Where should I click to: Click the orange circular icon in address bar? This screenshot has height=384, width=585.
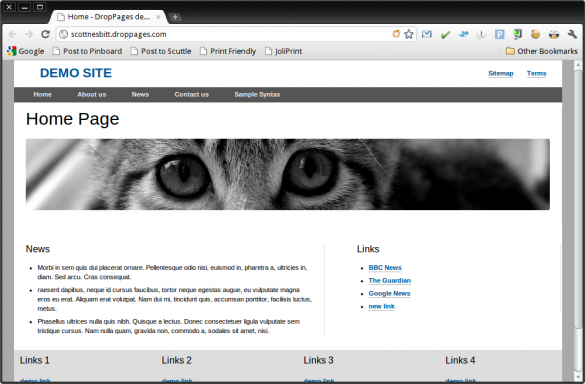[396, 34]
